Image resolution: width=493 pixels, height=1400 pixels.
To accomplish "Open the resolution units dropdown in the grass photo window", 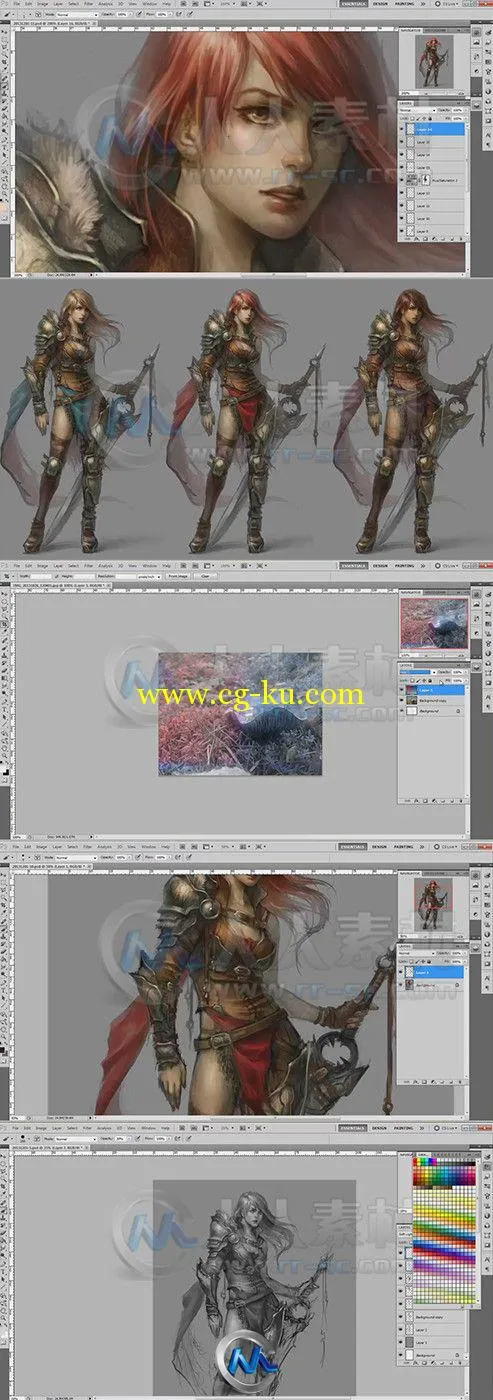I will [149, 576].
